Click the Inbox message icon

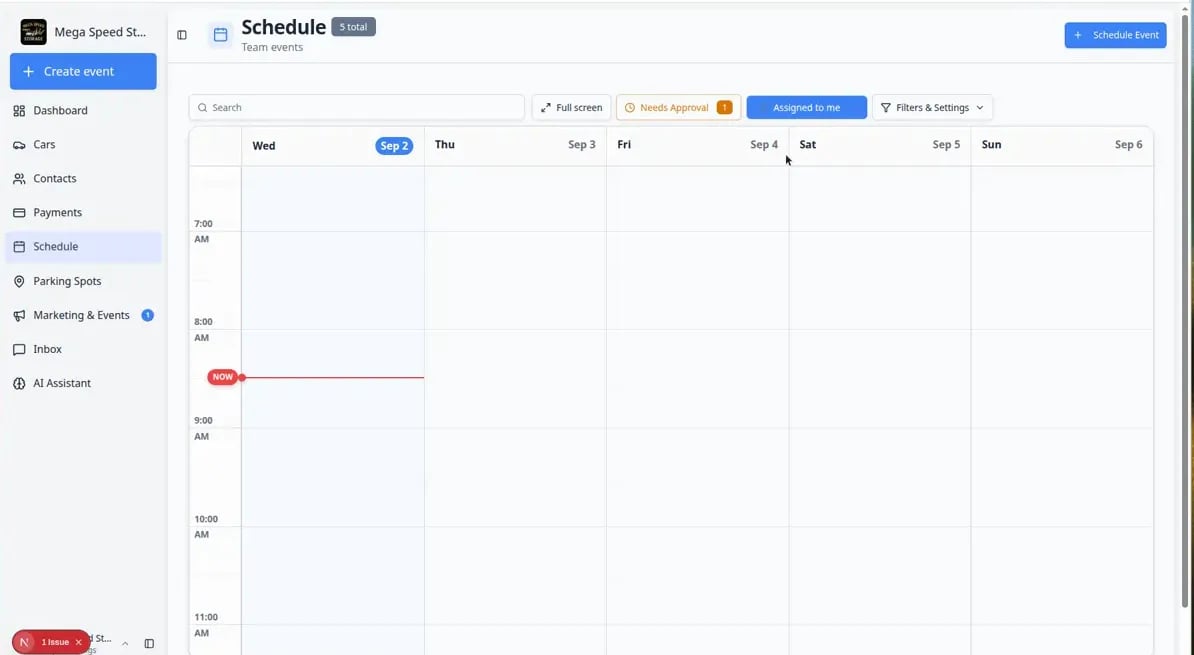tap(19, 350)
